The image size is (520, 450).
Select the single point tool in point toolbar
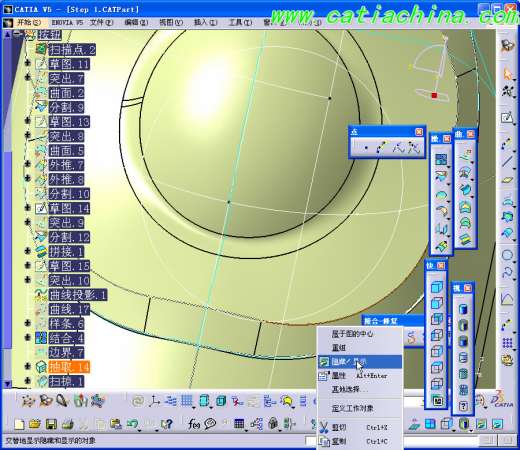[366, 147]
